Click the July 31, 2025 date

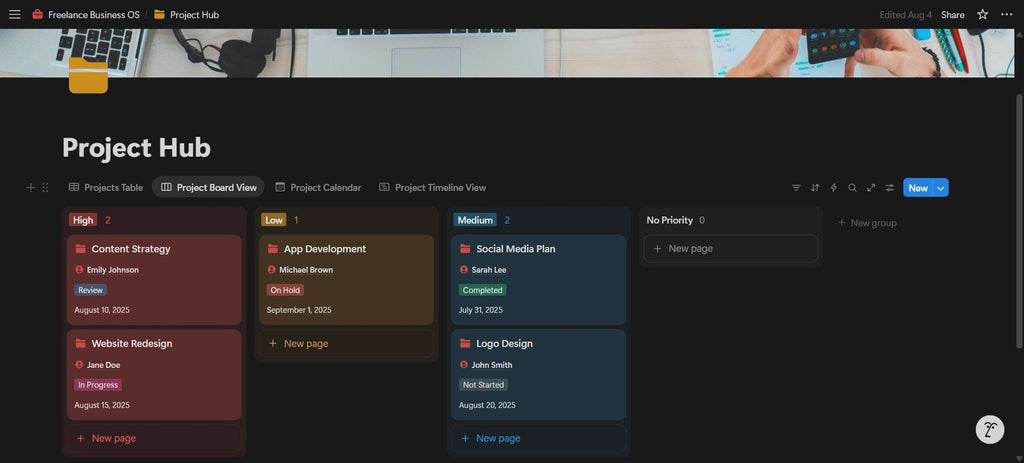click(481, 310)
